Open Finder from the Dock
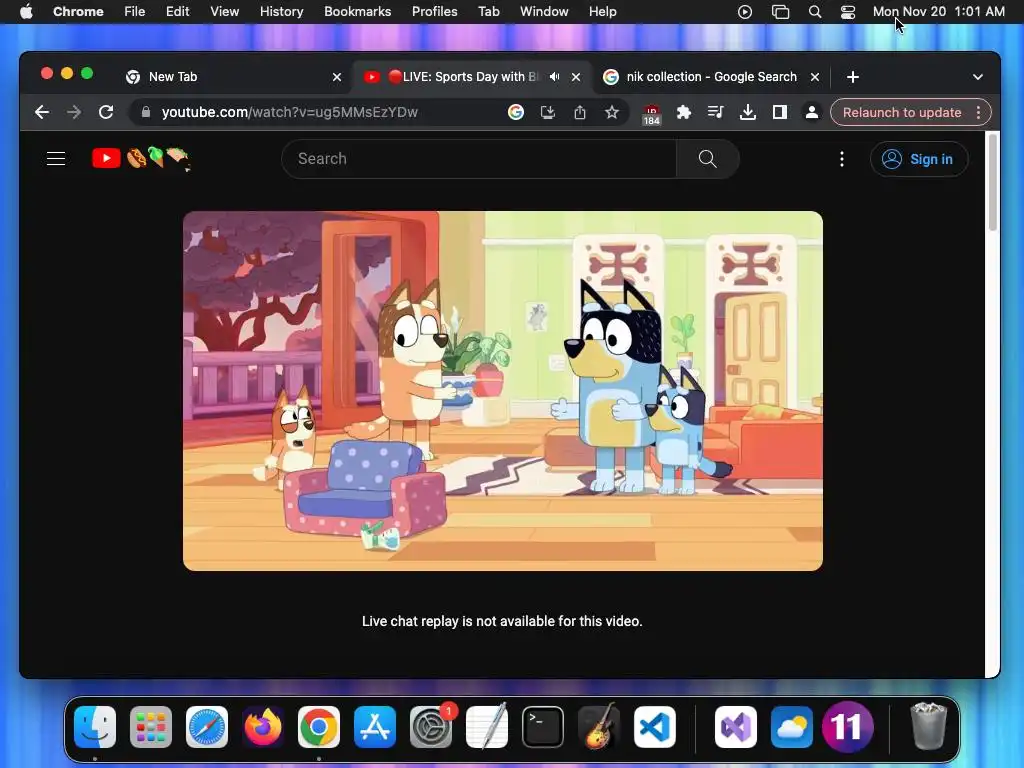 coord(95,727)
